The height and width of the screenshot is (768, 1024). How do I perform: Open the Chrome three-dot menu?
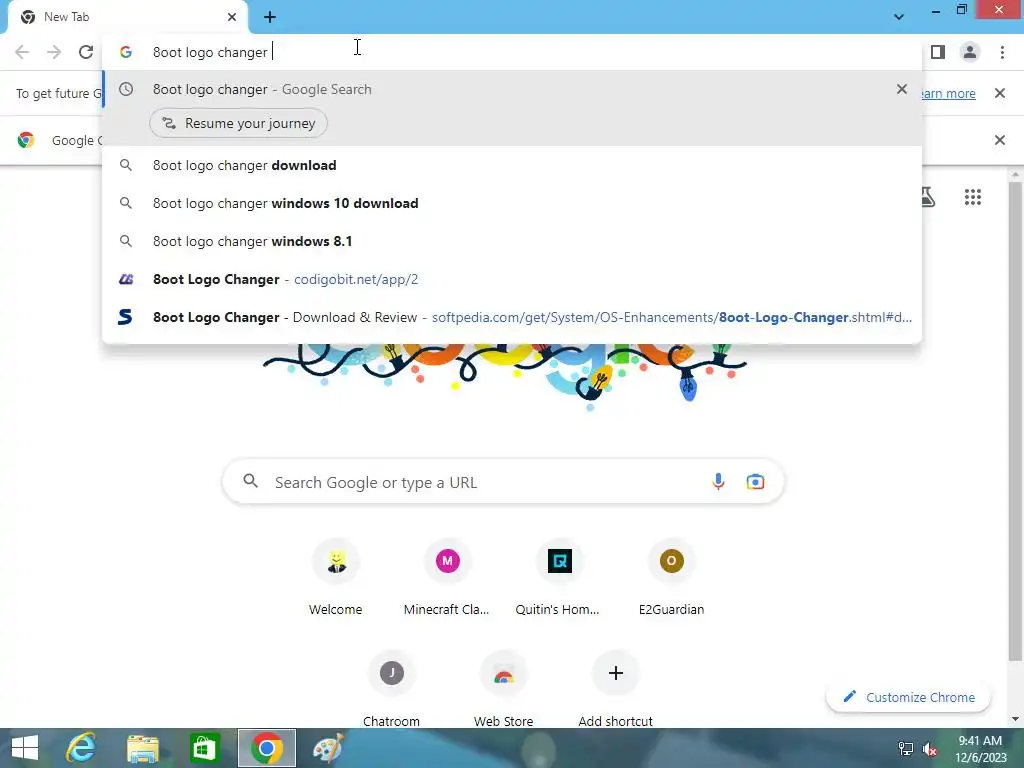[x=1002, y=52]
